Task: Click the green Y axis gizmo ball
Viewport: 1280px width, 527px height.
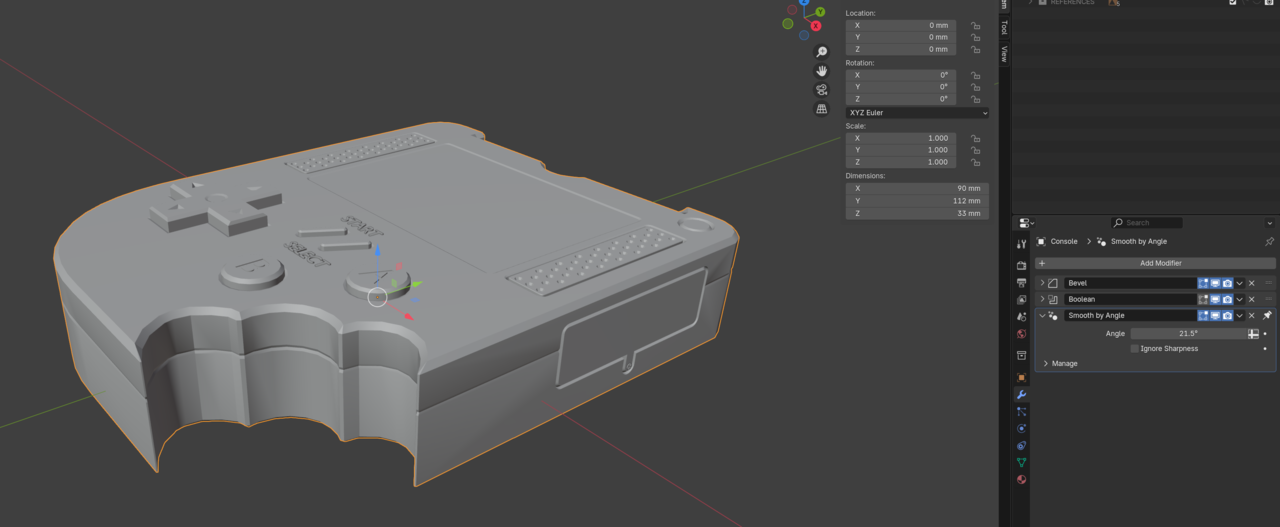Action: tap(820, 12)
